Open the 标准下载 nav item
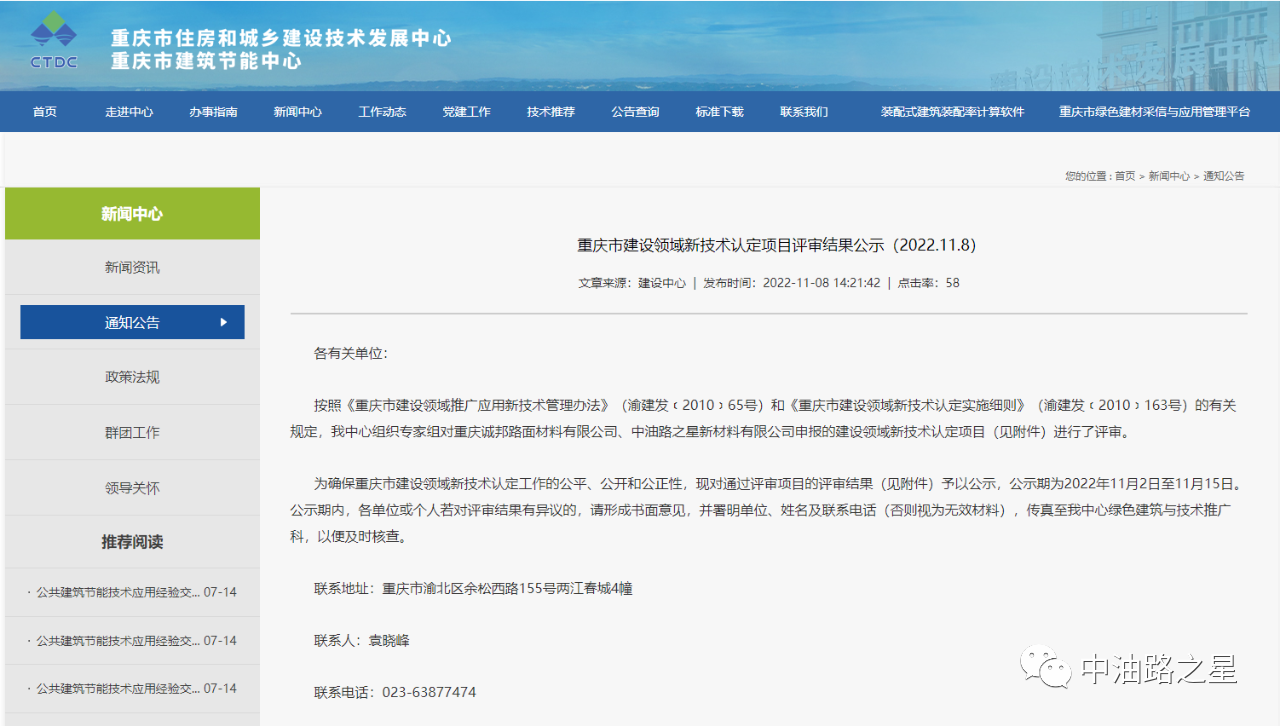 720,112
